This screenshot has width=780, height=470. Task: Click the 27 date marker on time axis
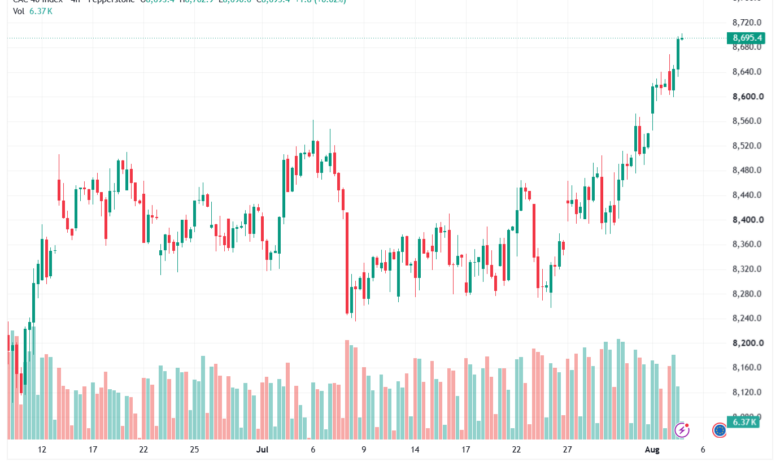click(567, 450)
